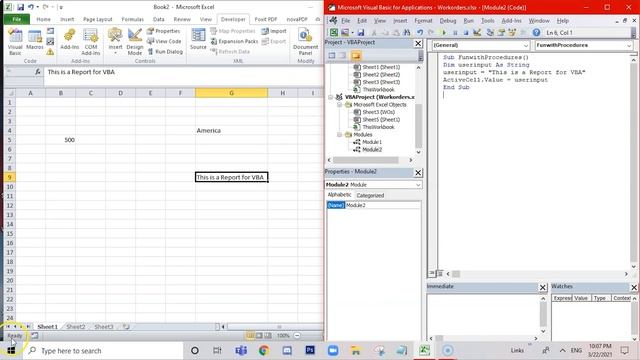640x360 pixels.
Task: Click the Find binoculars icon in VBA toolbar
Action: [x=407, y=33]
